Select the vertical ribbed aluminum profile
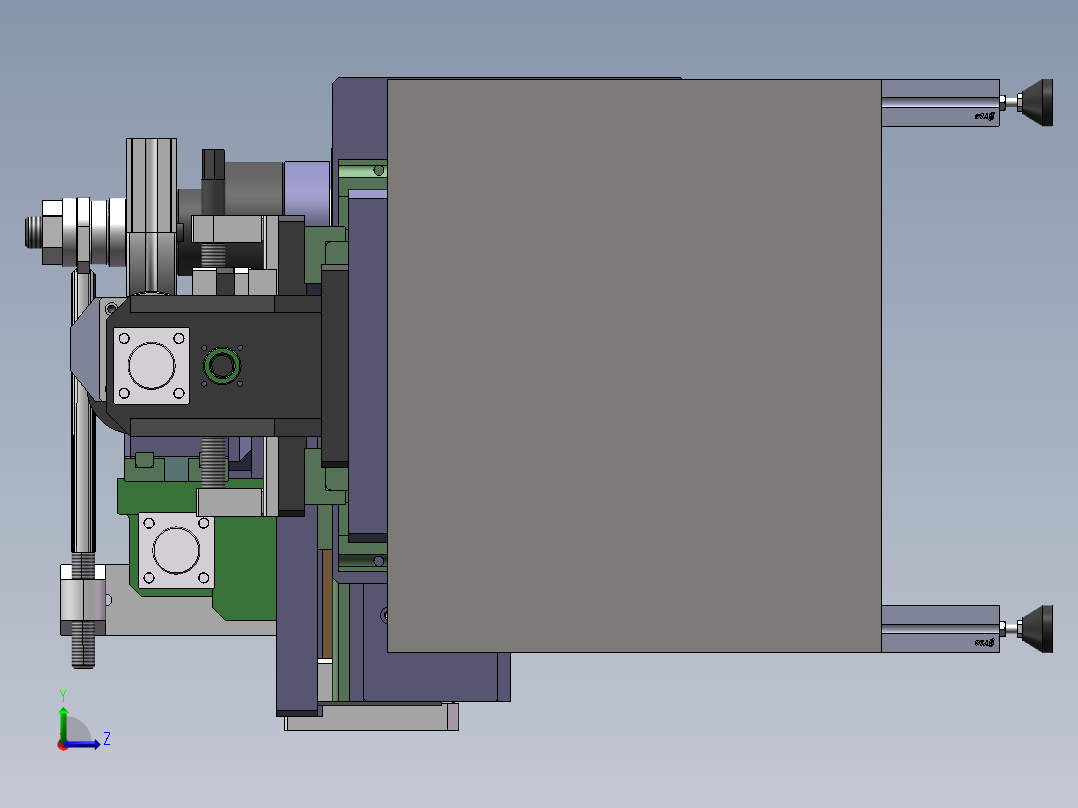The width and height of the screenshot is (1078, 808). pyautogui.click(x=151, y=216)
